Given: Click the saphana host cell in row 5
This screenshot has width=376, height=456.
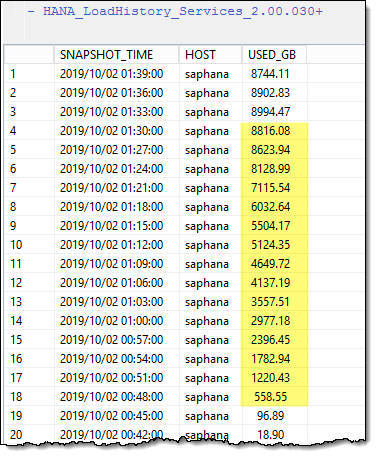Looking at the screenshot, I should [x=211, y=150].
